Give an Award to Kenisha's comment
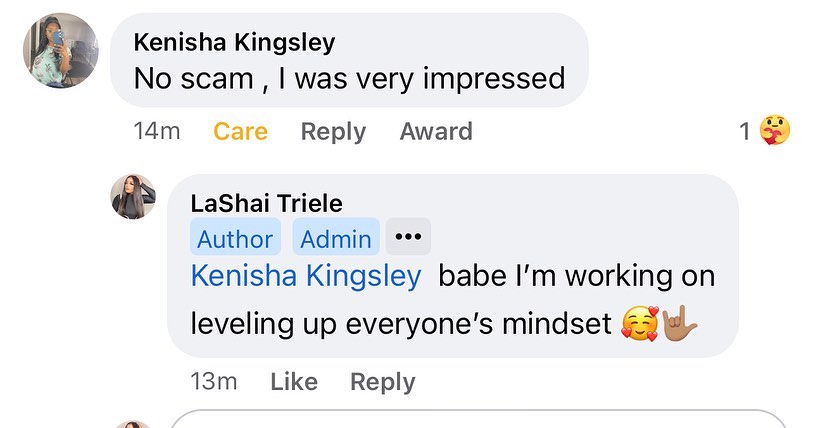813x428 pixels. point(436,131)
